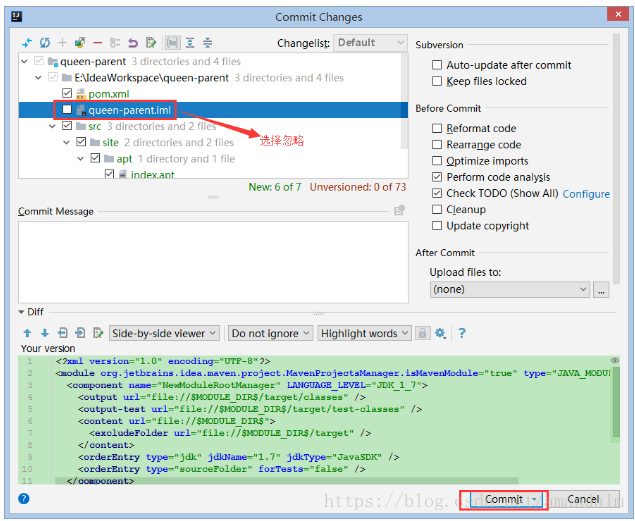635x521 pixels.
Task: Click the Move to Another Changelist icon
Action: (x=80, y=43)
